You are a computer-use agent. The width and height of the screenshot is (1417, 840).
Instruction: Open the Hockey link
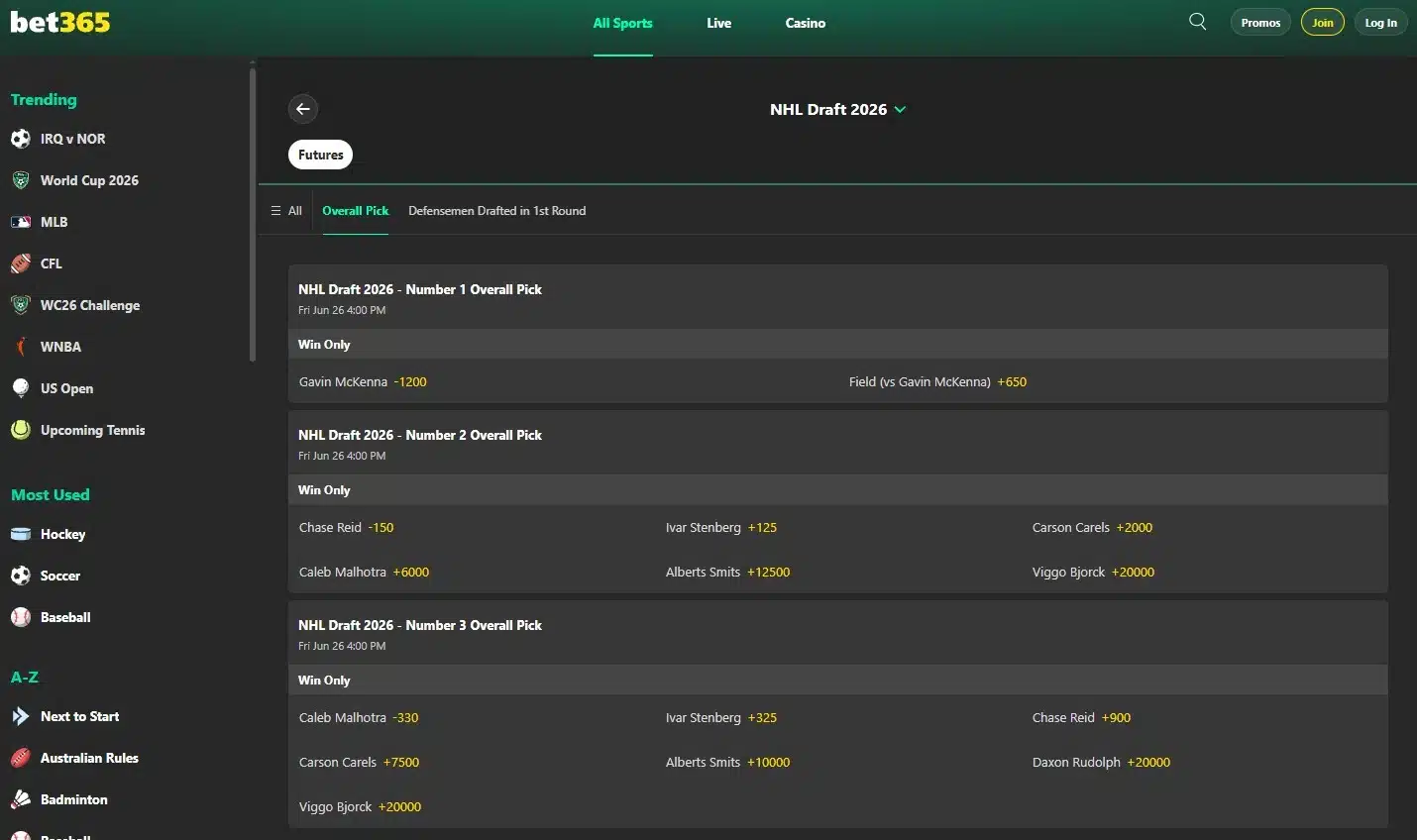click(62, 534)
